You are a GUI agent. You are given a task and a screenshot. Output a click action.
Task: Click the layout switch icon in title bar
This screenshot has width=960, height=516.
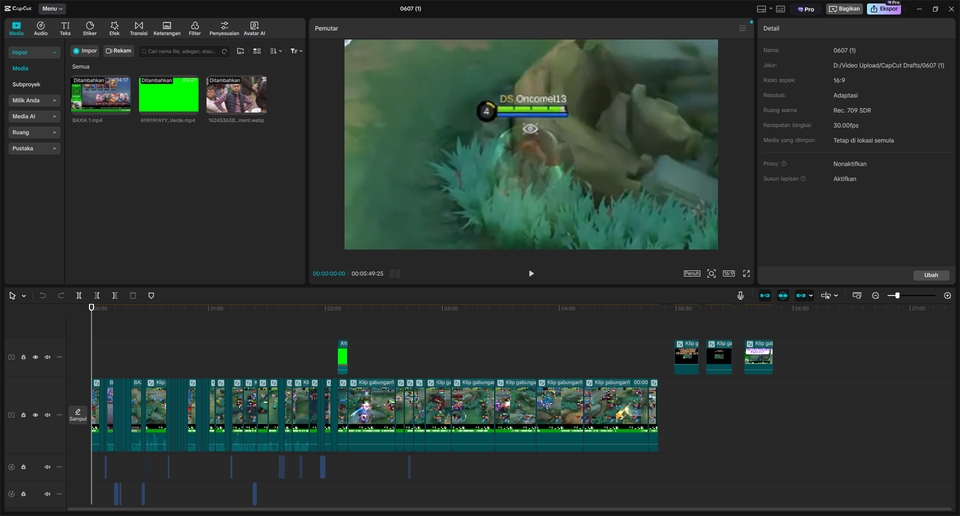click(764, 9)
